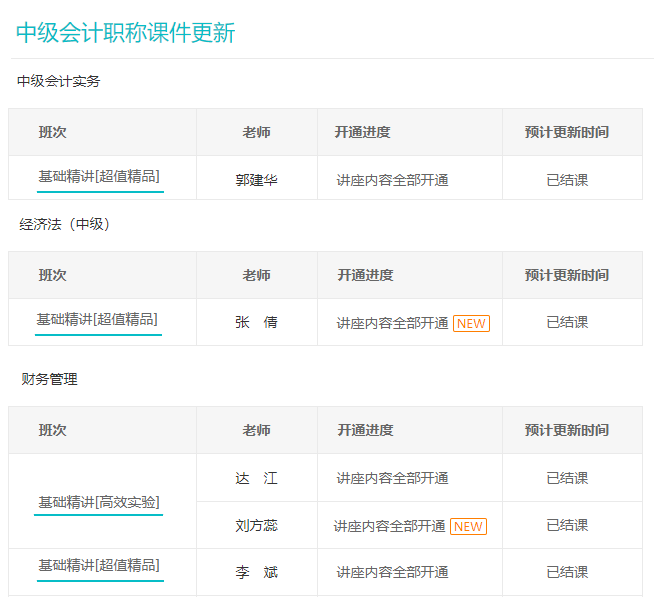Click teacher name 刘方蕊
This screenshot has height=614, width=654.
point(257,525)
